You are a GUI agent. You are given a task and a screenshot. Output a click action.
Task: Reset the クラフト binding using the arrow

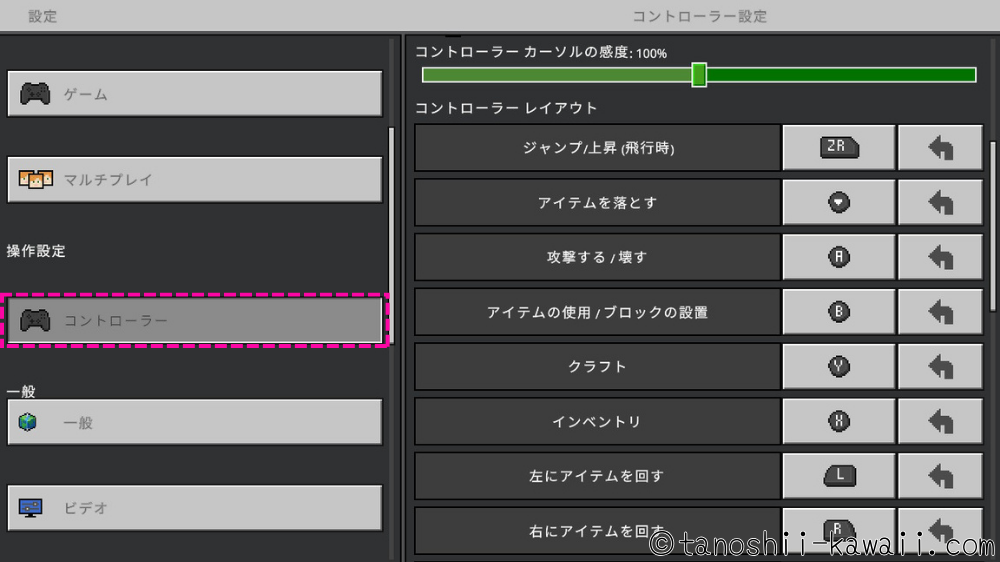tap(940, 366)
